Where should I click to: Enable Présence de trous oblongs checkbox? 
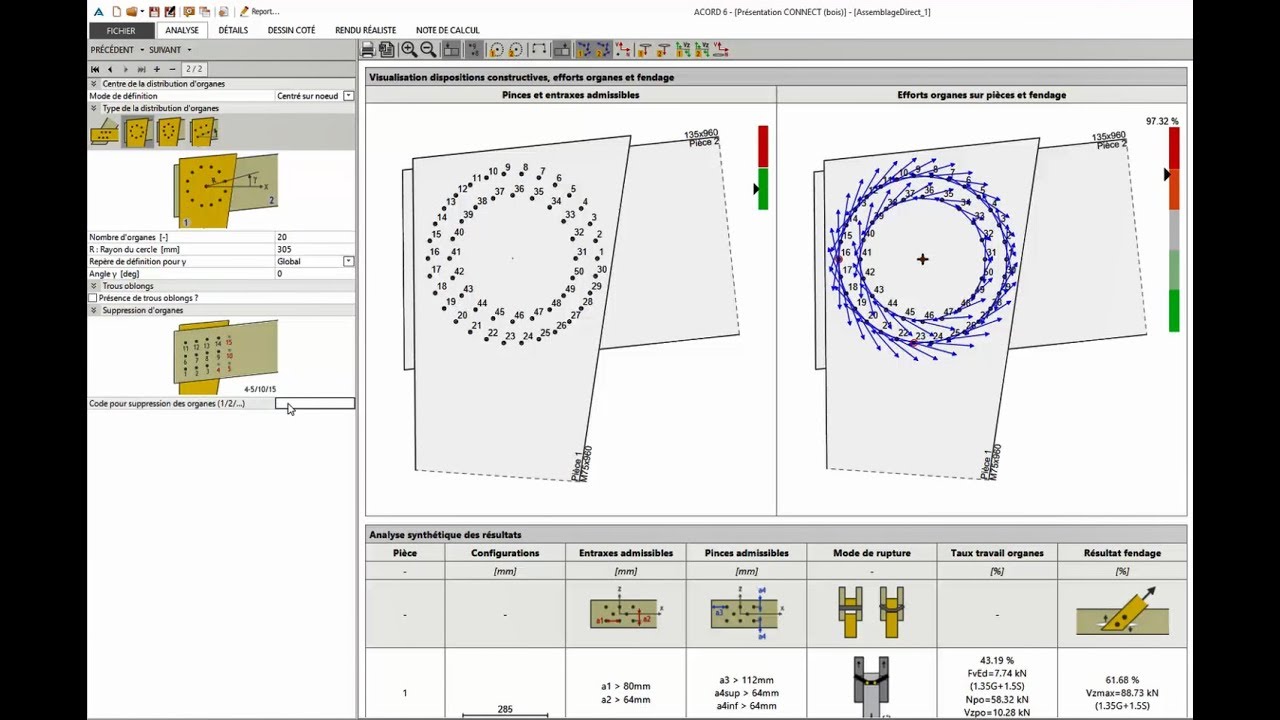(93, 298)
